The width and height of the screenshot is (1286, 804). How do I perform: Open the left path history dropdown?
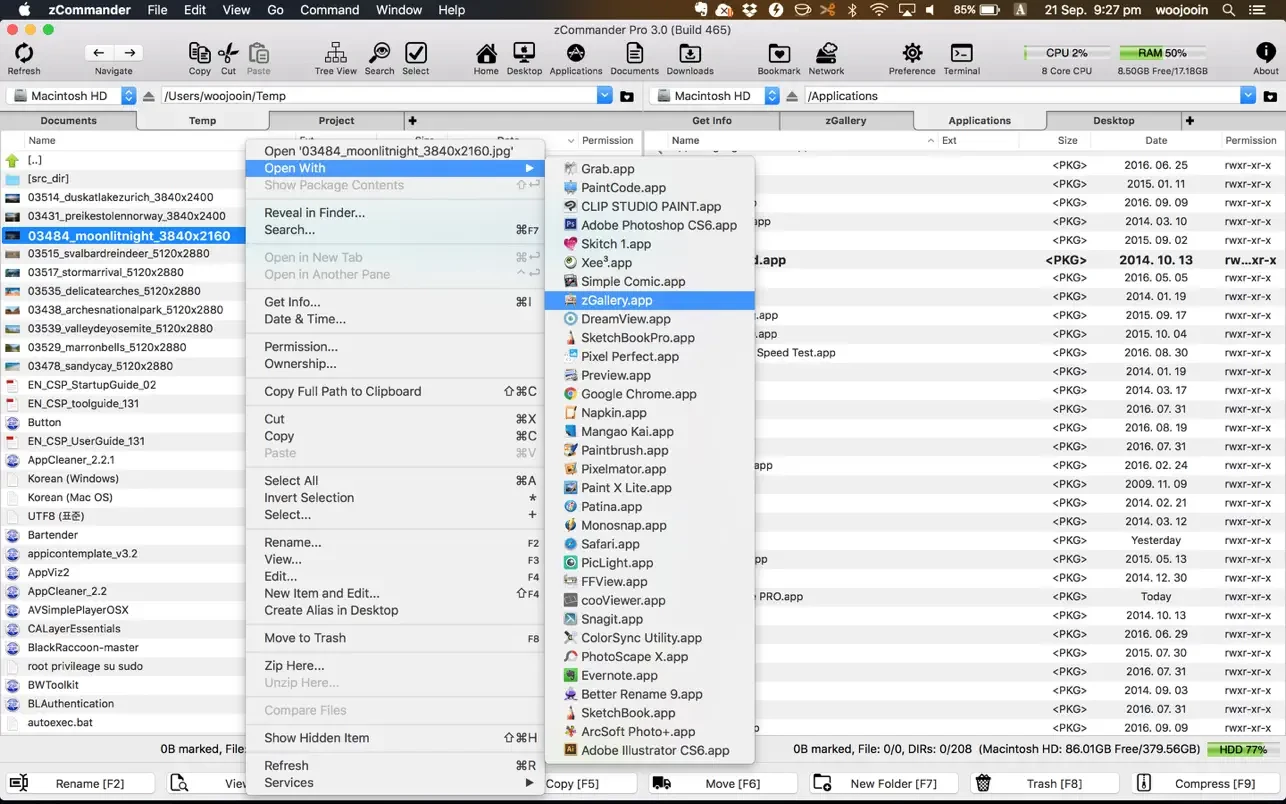604,96
